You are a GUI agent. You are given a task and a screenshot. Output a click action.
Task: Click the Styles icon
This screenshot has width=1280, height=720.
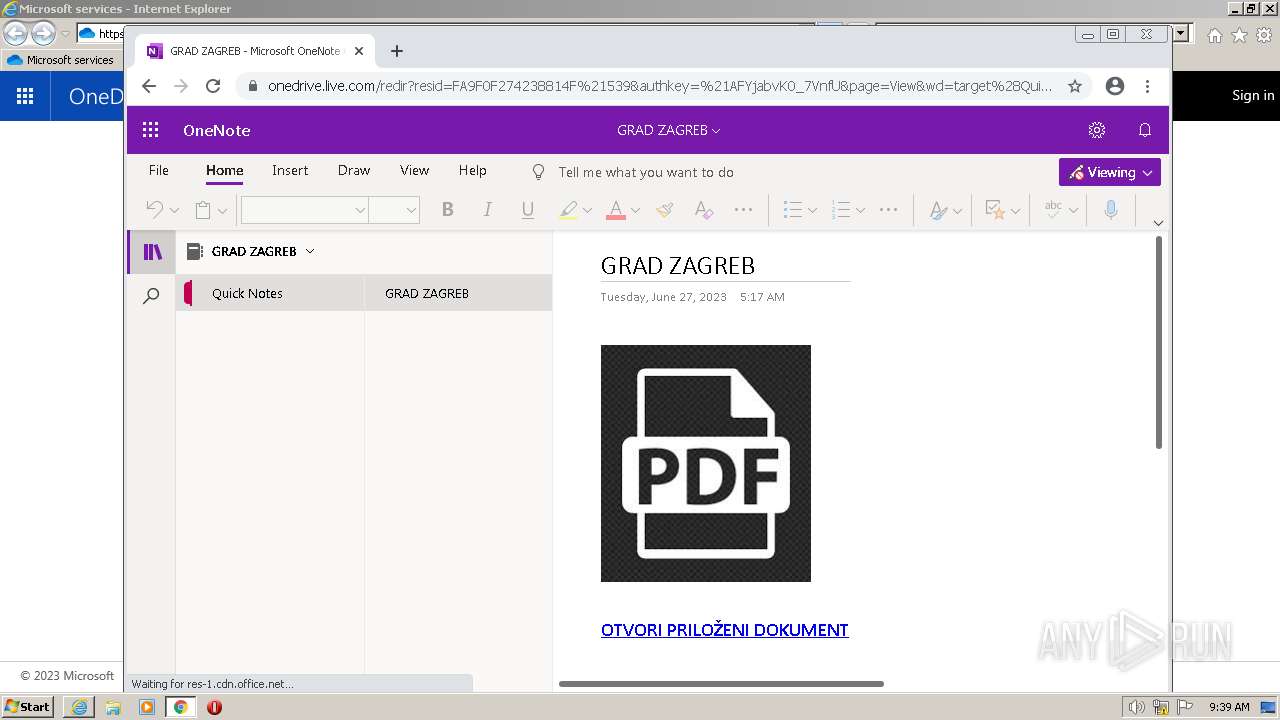[x=937, y=210]
